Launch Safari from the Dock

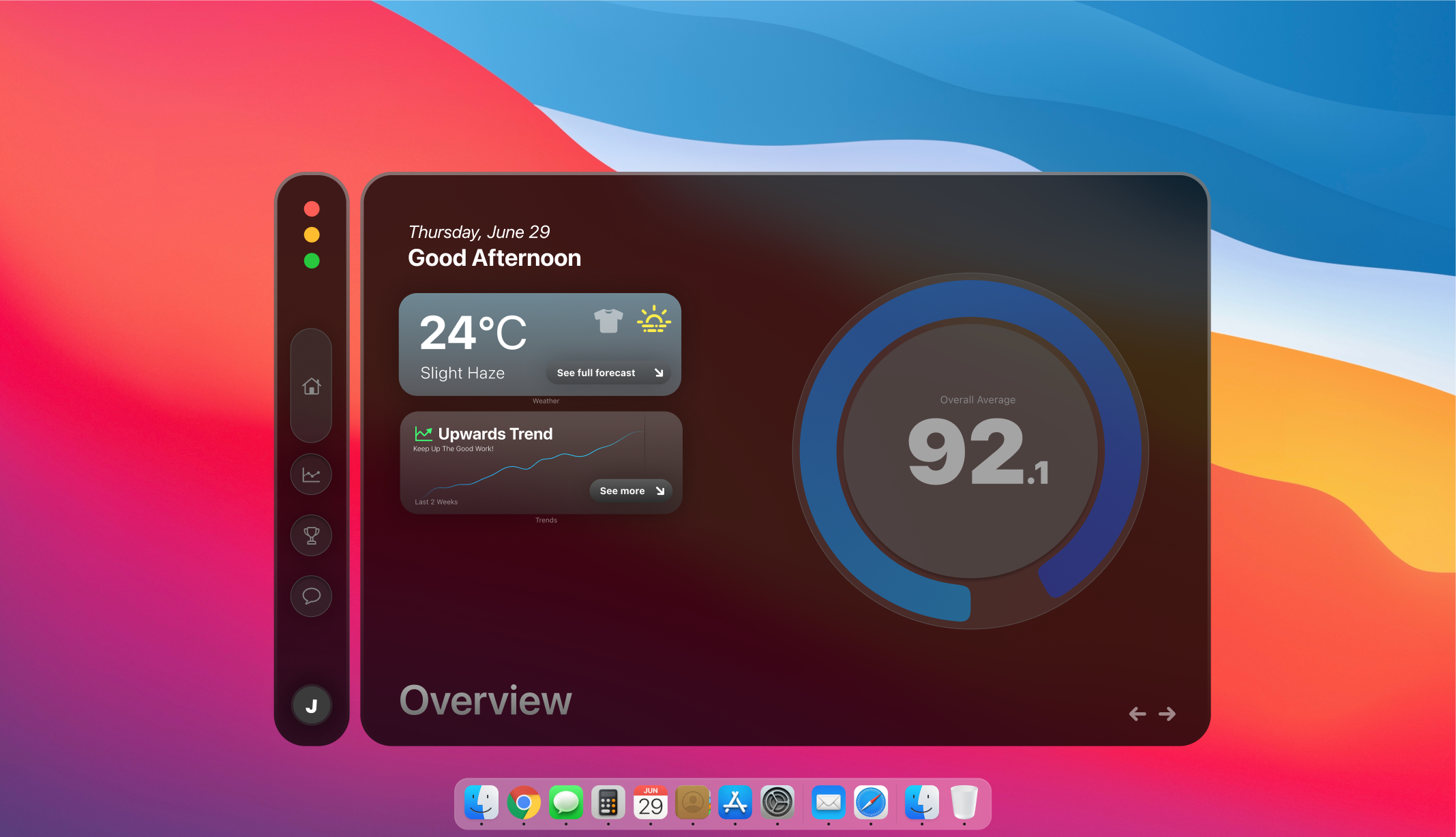click(871, 804)
